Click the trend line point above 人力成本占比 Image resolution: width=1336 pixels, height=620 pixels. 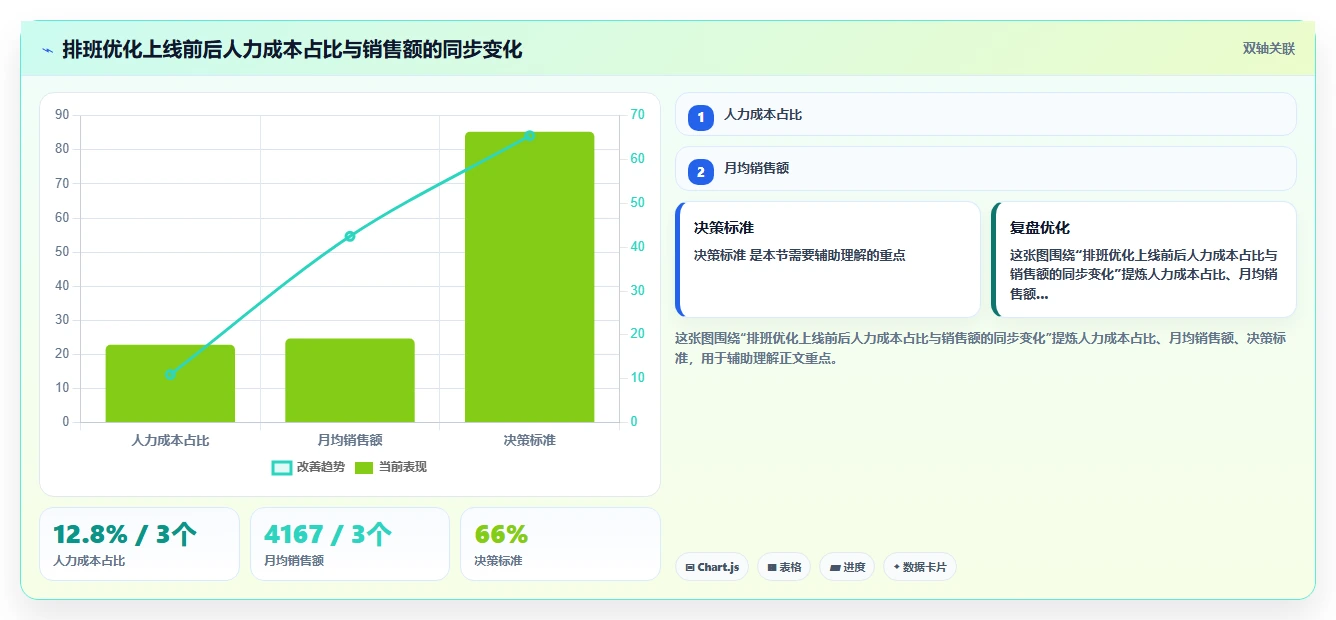(170, 374)
